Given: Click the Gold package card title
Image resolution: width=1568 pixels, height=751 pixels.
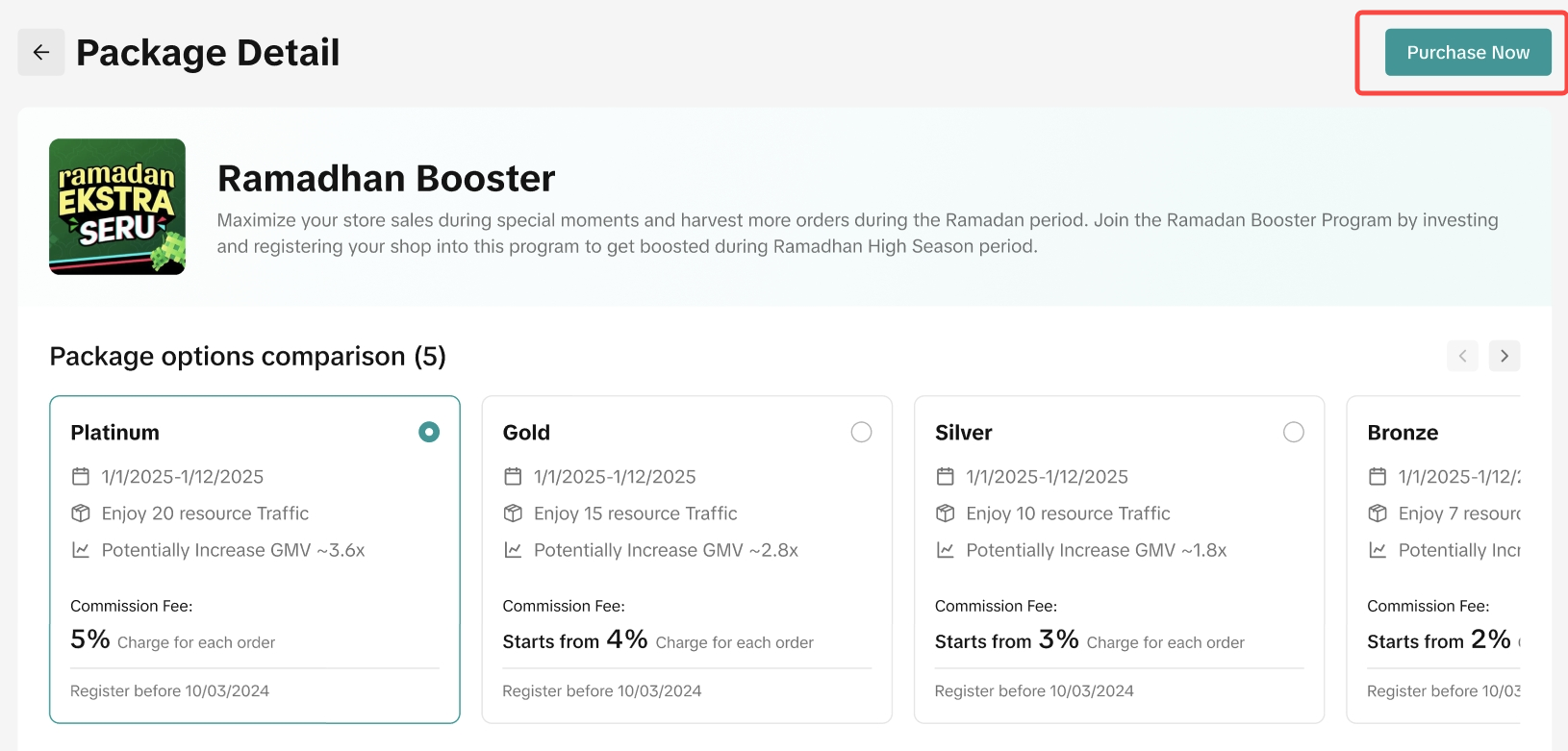Looking at the screenshot, I should [526, 433].
